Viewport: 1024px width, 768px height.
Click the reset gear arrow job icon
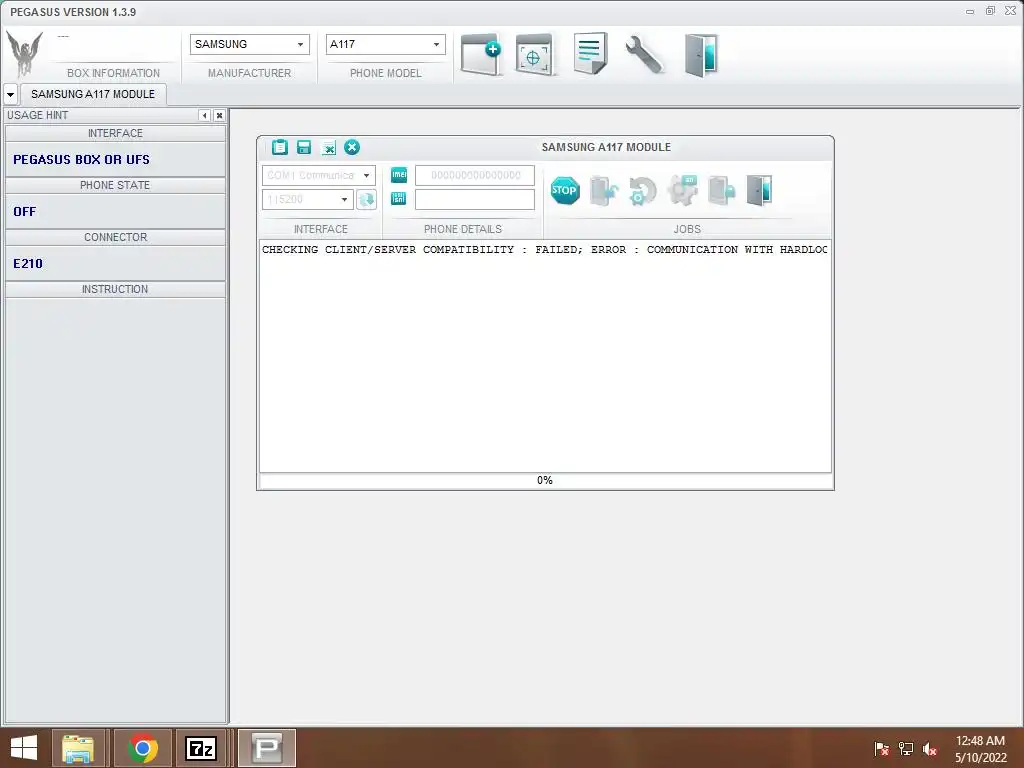(x=643, y=191)
